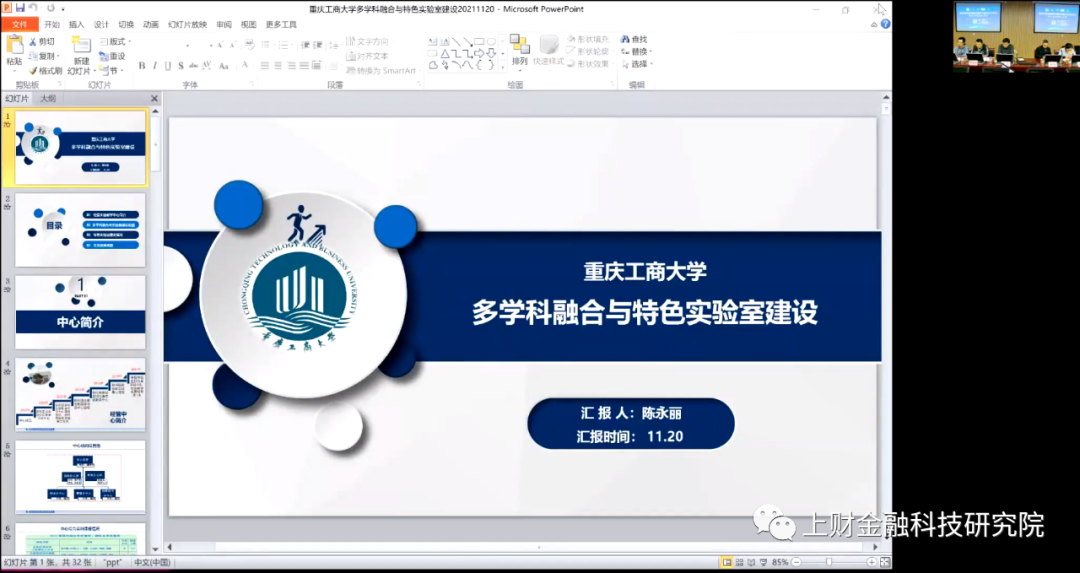Select the rectangle shape in shapes gallery
Screen dimensions: 1080x573
click(479, 42)
